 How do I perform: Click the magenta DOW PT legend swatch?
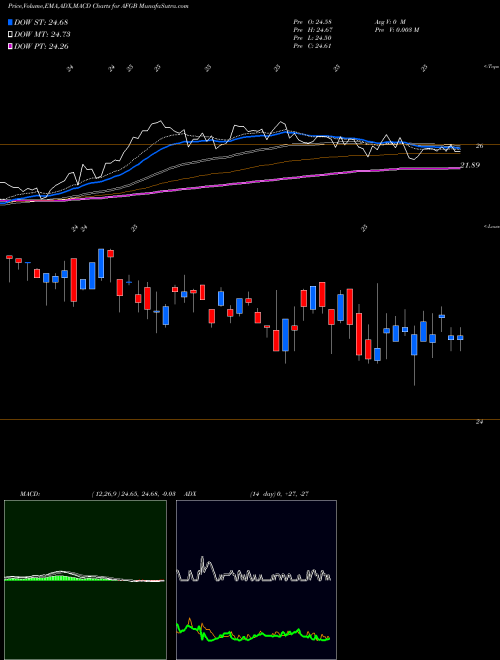10,46
